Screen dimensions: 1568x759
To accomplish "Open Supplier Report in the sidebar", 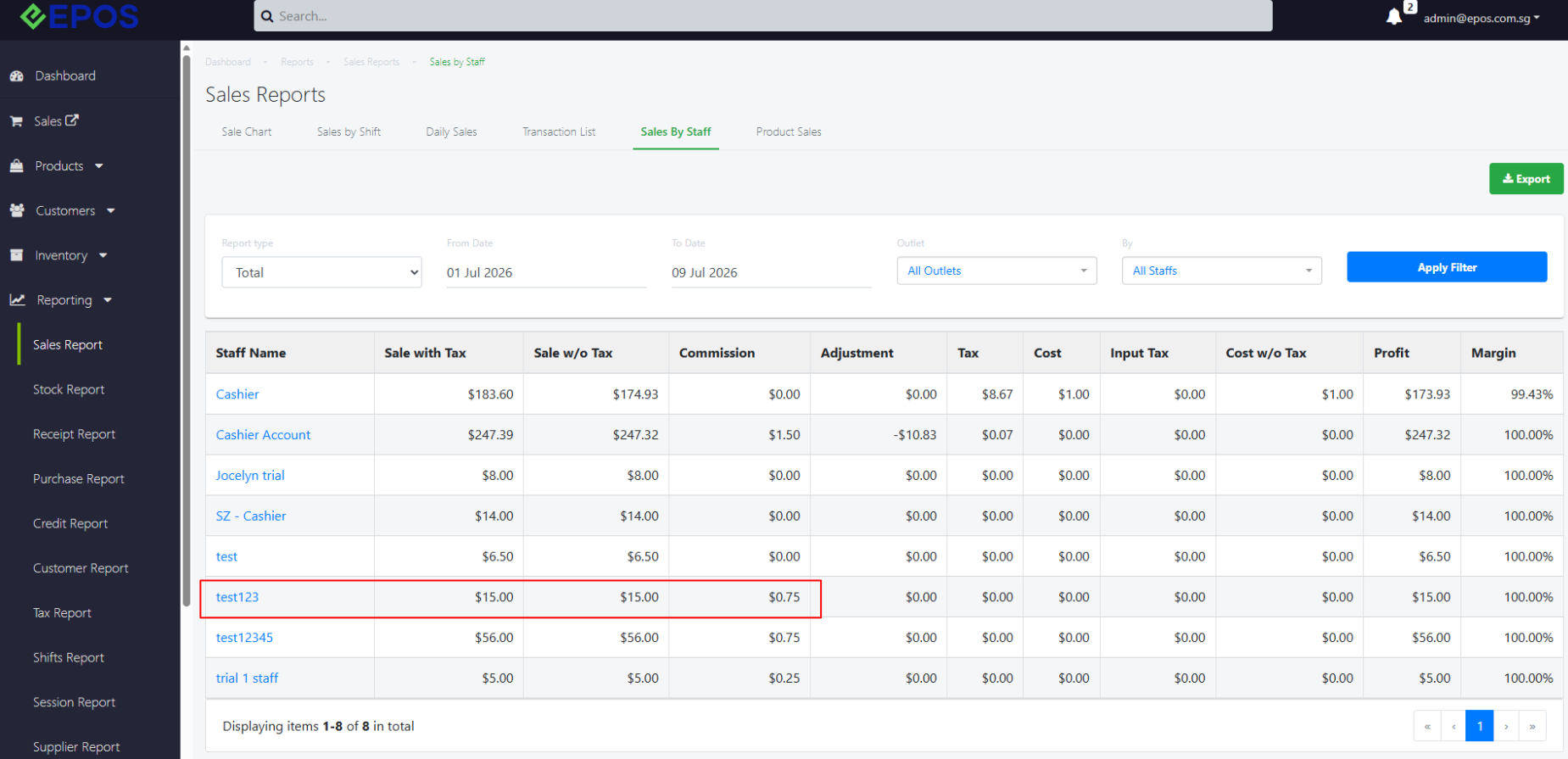I will [76, 747].
